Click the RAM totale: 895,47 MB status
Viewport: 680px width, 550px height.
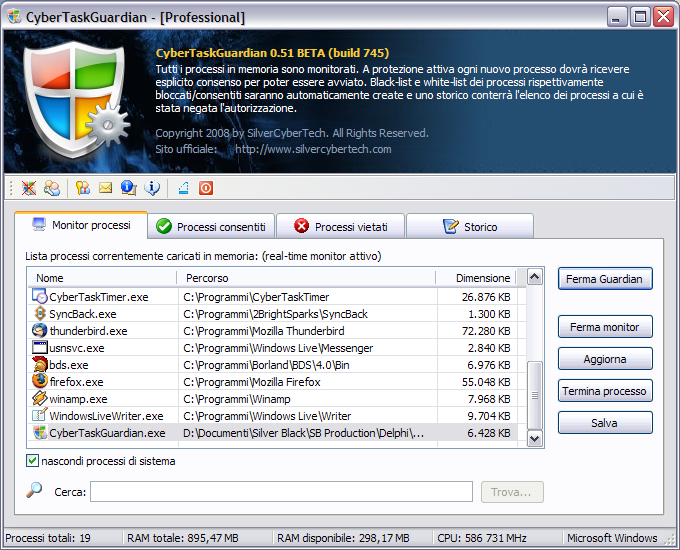(x=183, y=538)
